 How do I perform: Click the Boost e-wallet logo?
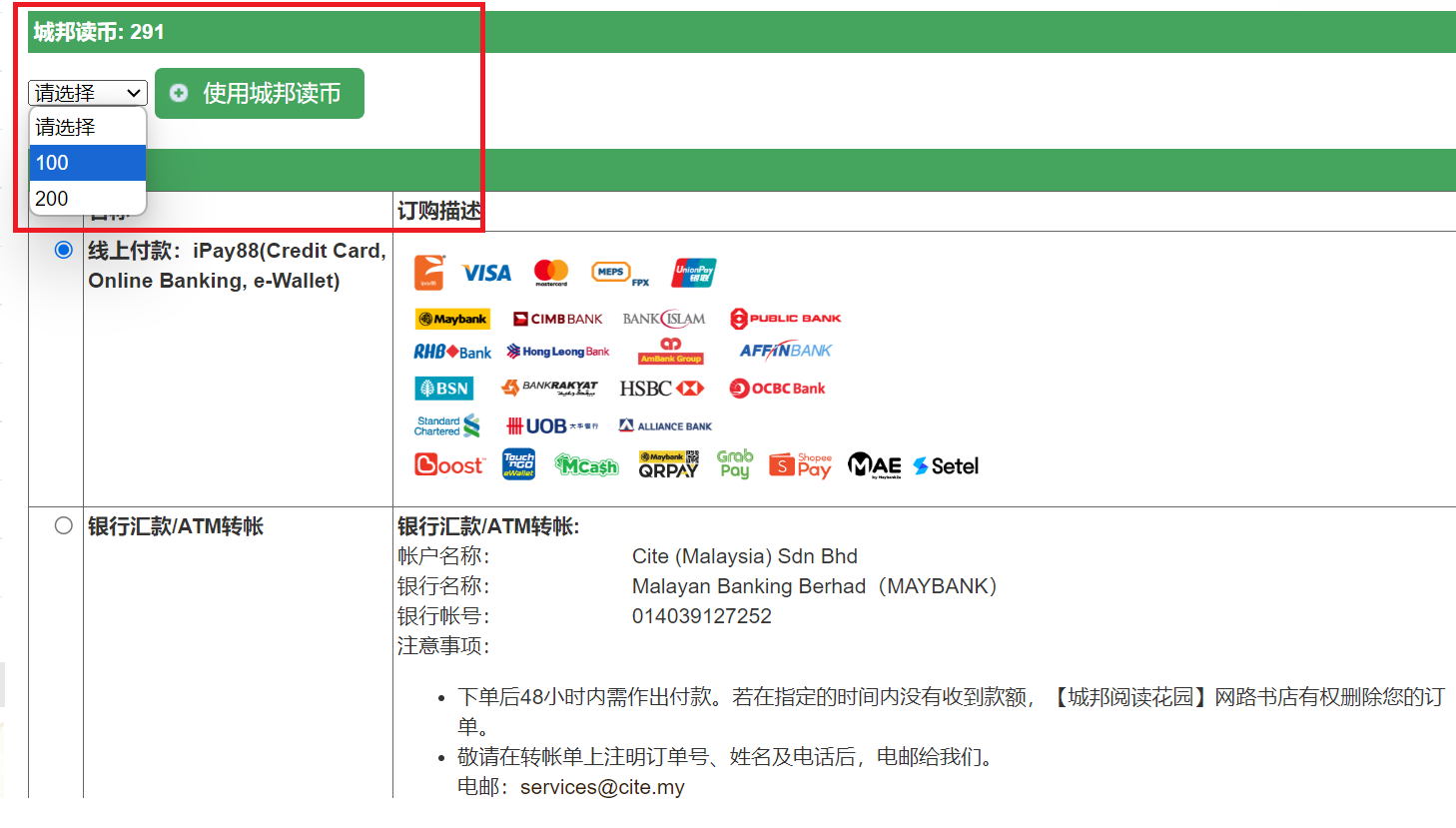point(449,465)
